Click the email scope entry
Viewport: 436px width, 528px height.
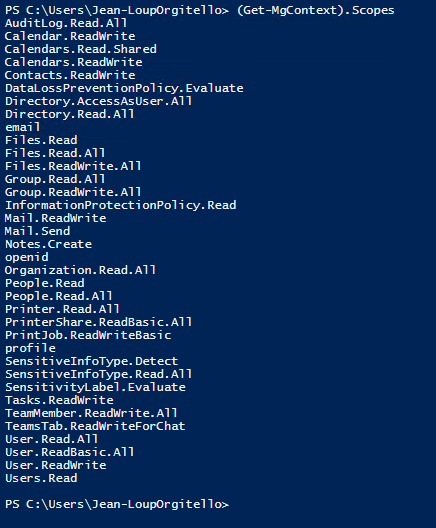pos(23,127)
